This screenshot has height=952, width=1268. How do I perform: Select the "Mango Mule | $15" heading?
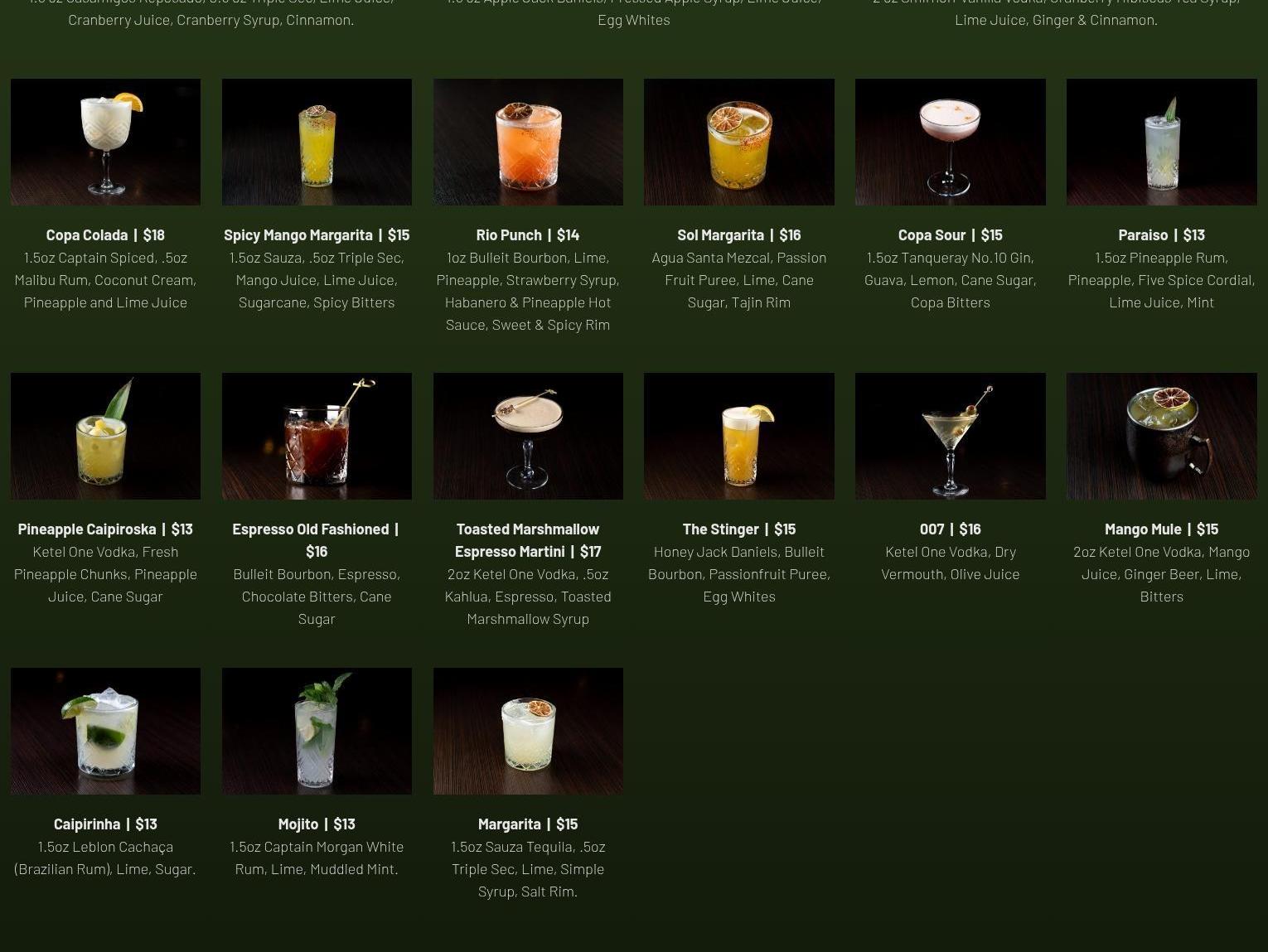click(x=1161, y=529)
